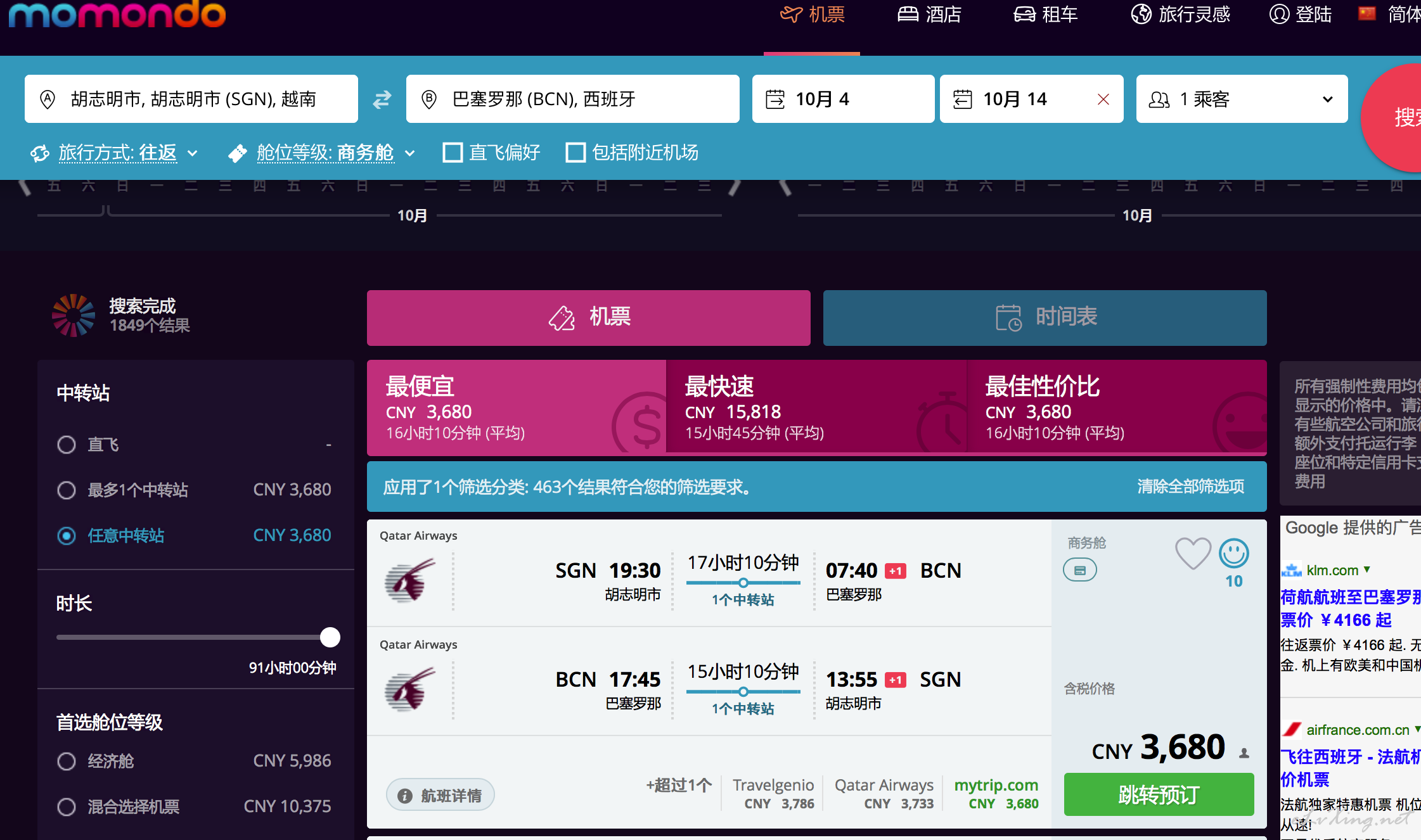Click the red search button

tap(1392, 117)
